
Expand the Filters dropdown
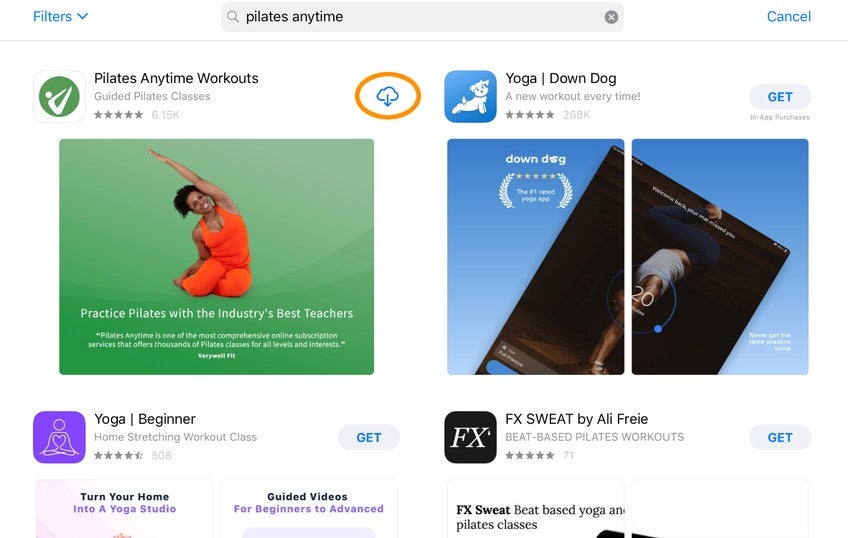60,16
